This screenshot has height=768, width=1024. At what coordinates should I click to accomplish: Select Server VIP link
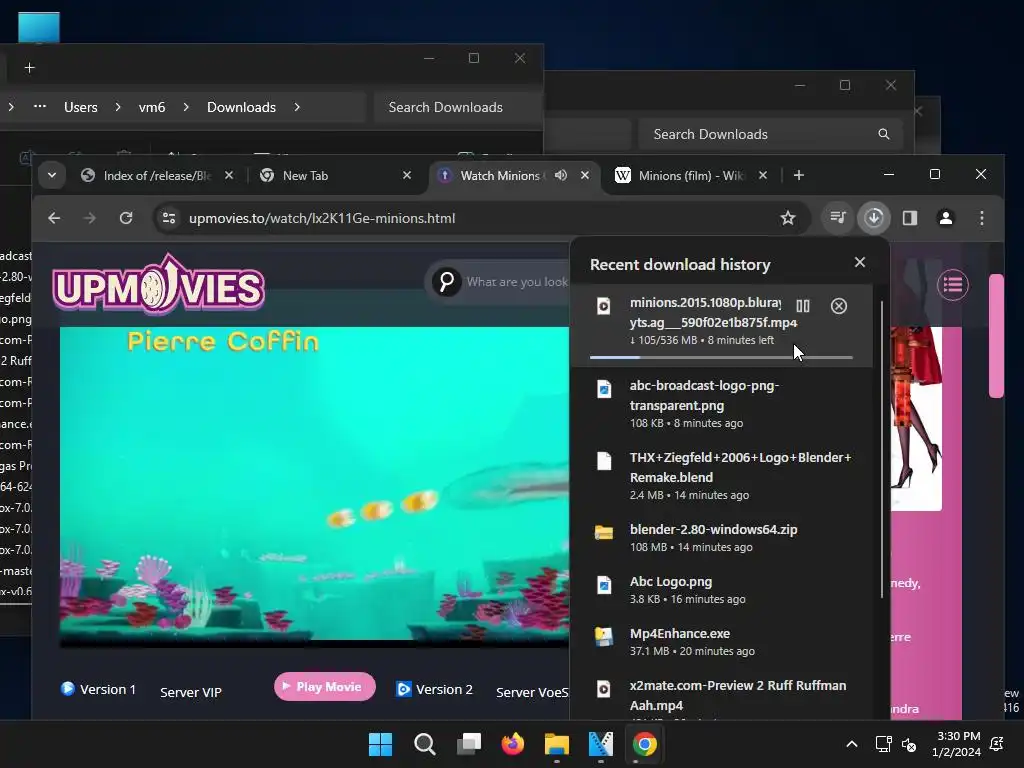(191, 692)
